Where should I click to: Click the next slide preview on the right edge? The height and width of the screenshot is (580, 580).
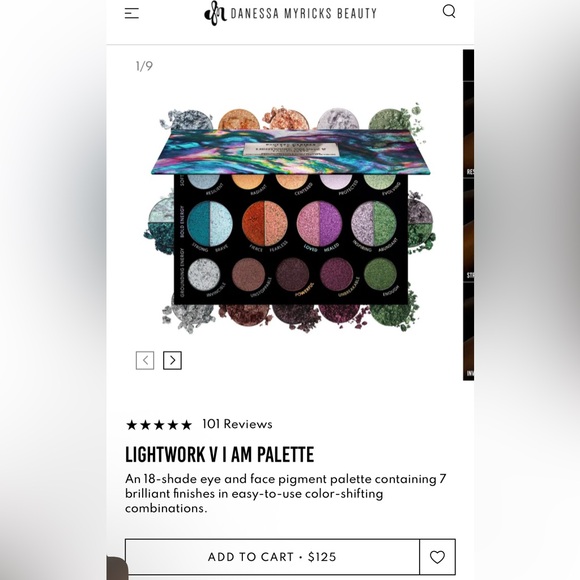click(x=468, y=215)
